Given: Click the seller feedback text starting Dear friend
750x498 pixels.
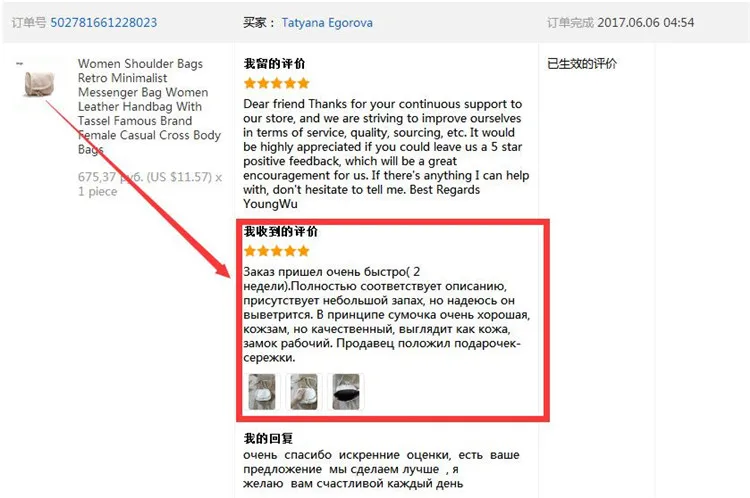Looking at the screenshot, I should coord(386,154).
